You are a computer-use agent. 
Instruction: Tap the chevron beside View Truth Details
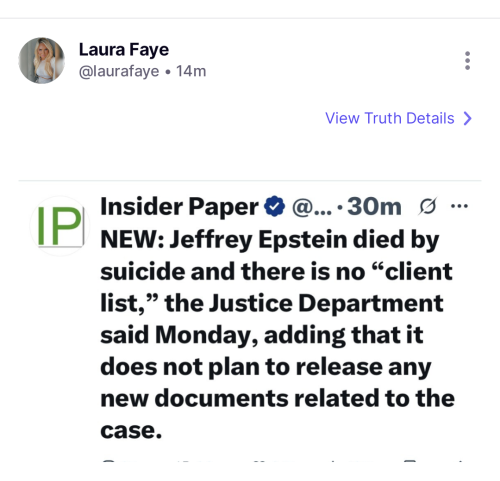468,118
